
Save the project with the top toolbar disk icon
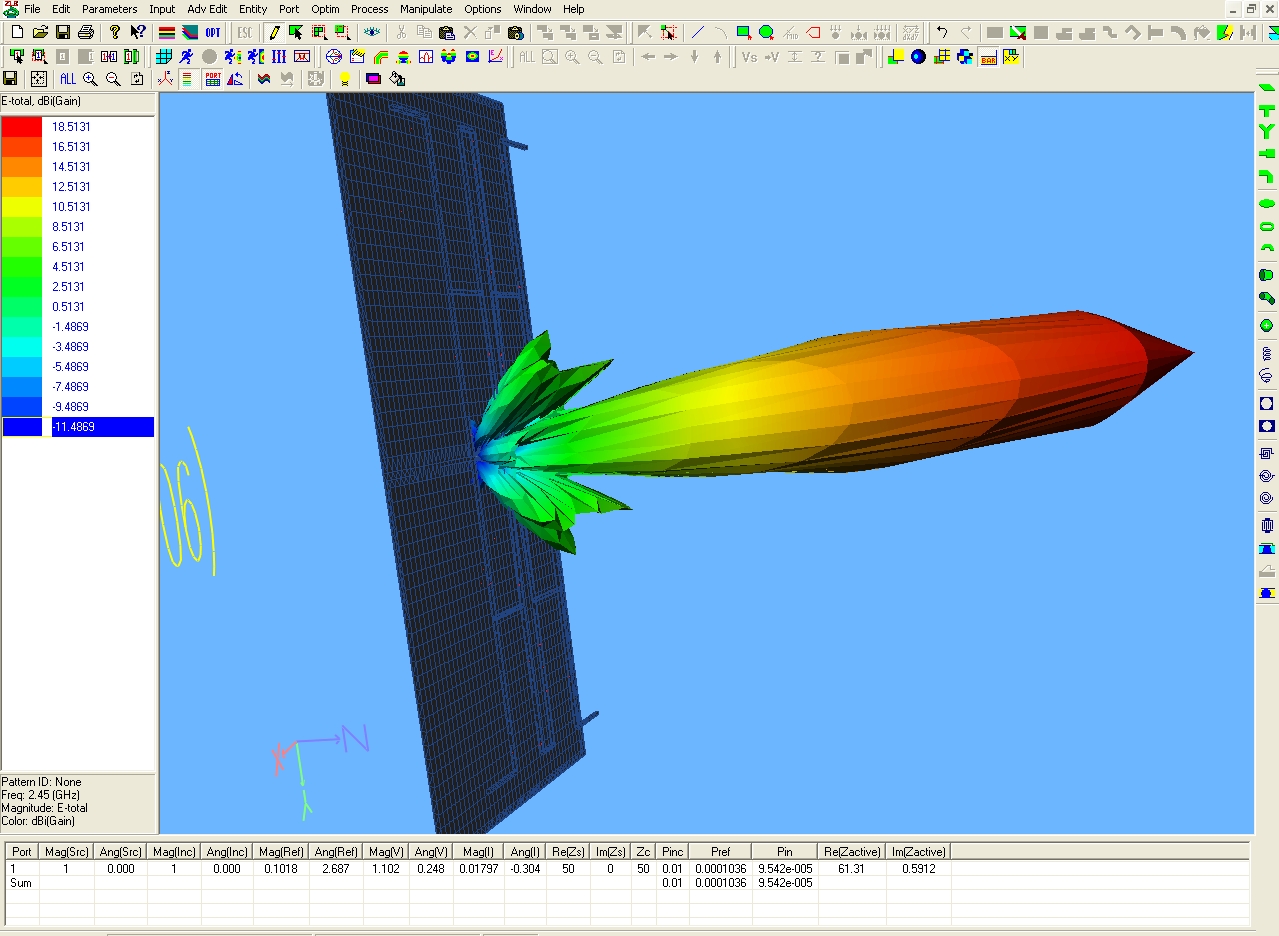tap(63, 32)
